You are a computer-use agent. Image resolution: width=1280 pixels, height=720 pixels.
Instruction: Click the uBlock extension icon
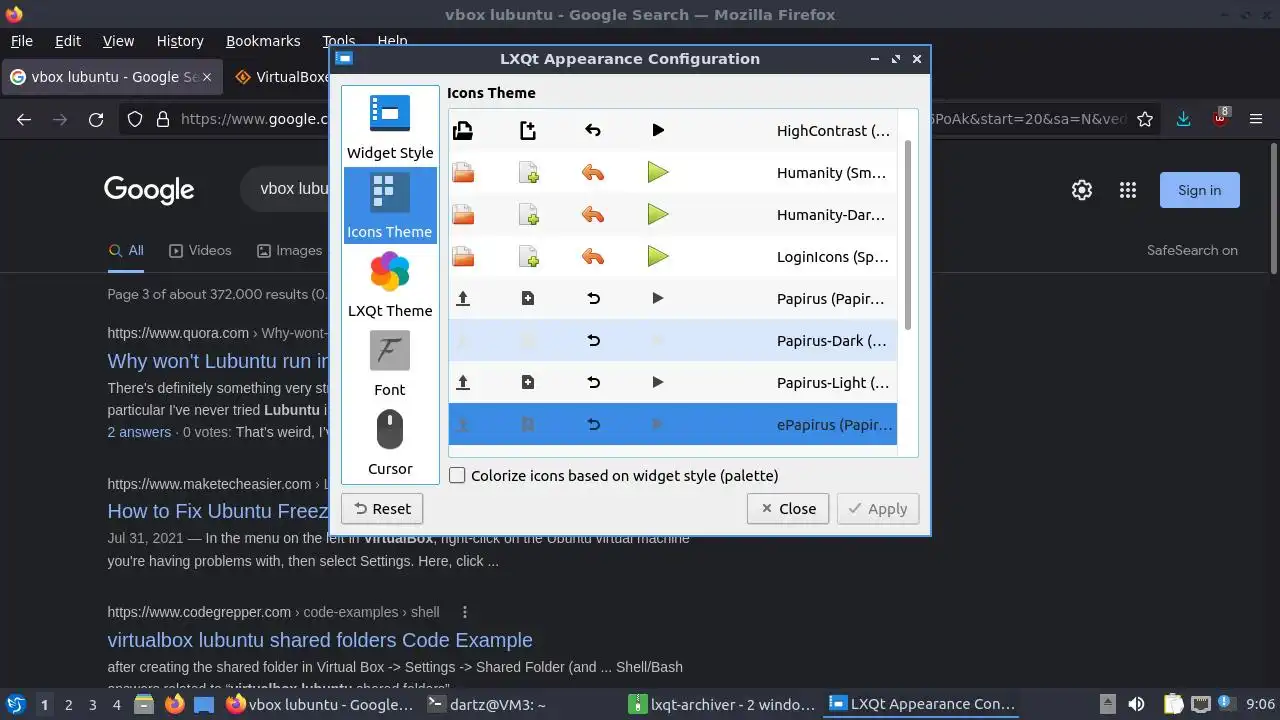1220,118
